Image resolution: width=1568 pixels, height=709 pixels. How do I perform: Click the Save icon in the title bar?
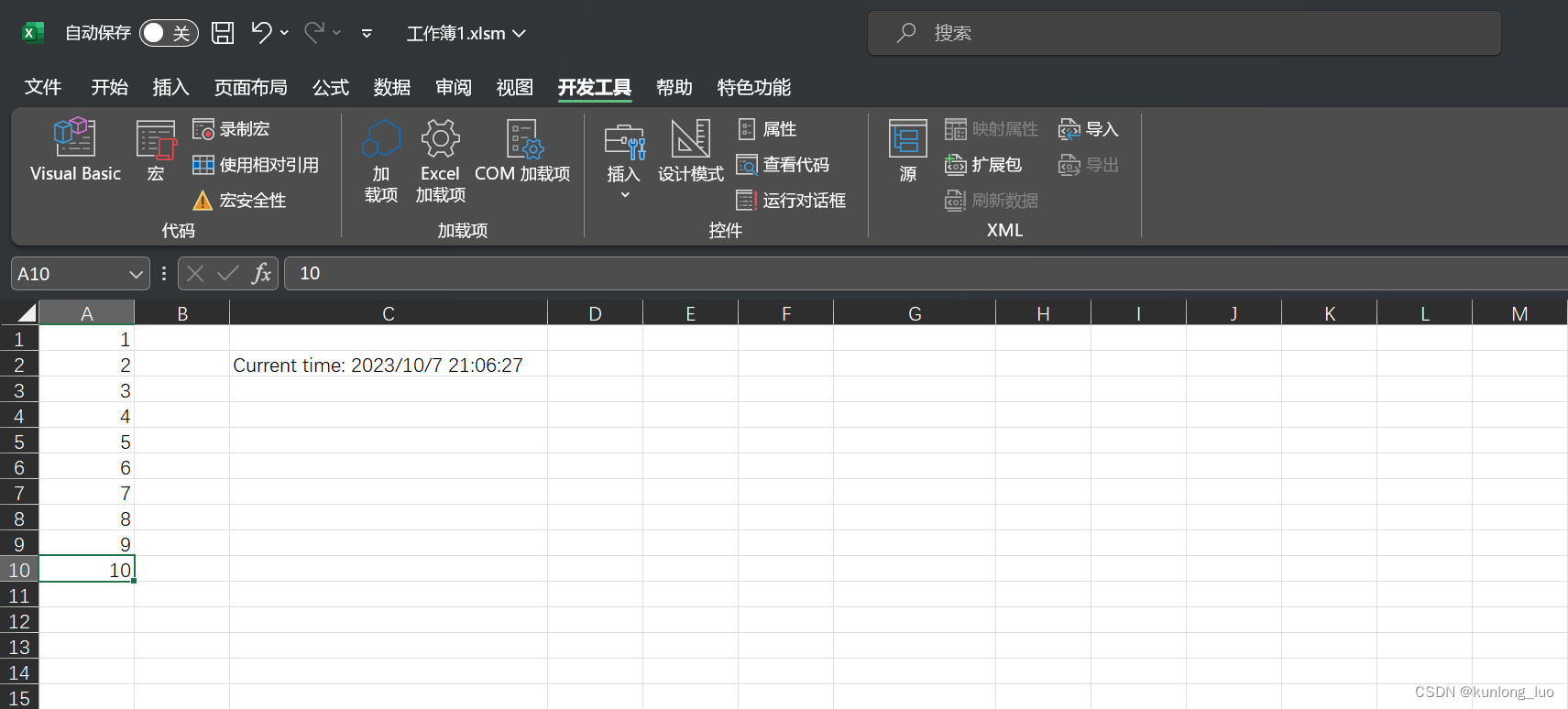click(x=223, y=33)
